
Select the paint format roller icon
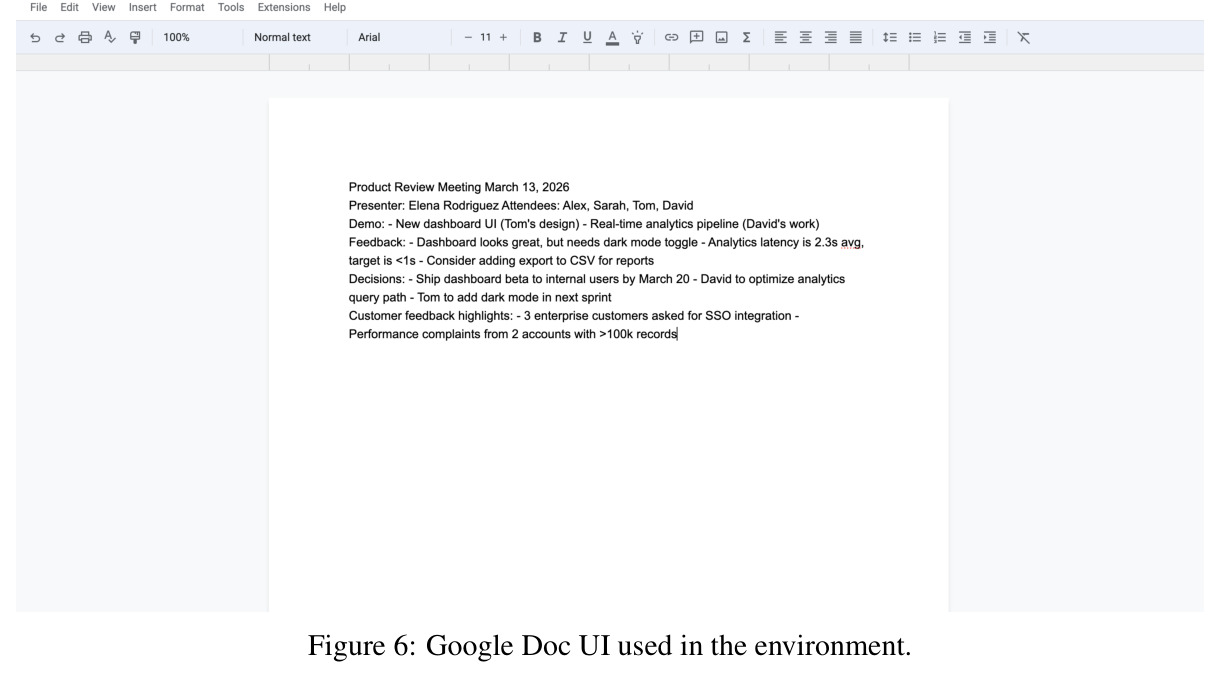[x=134, y=37]
